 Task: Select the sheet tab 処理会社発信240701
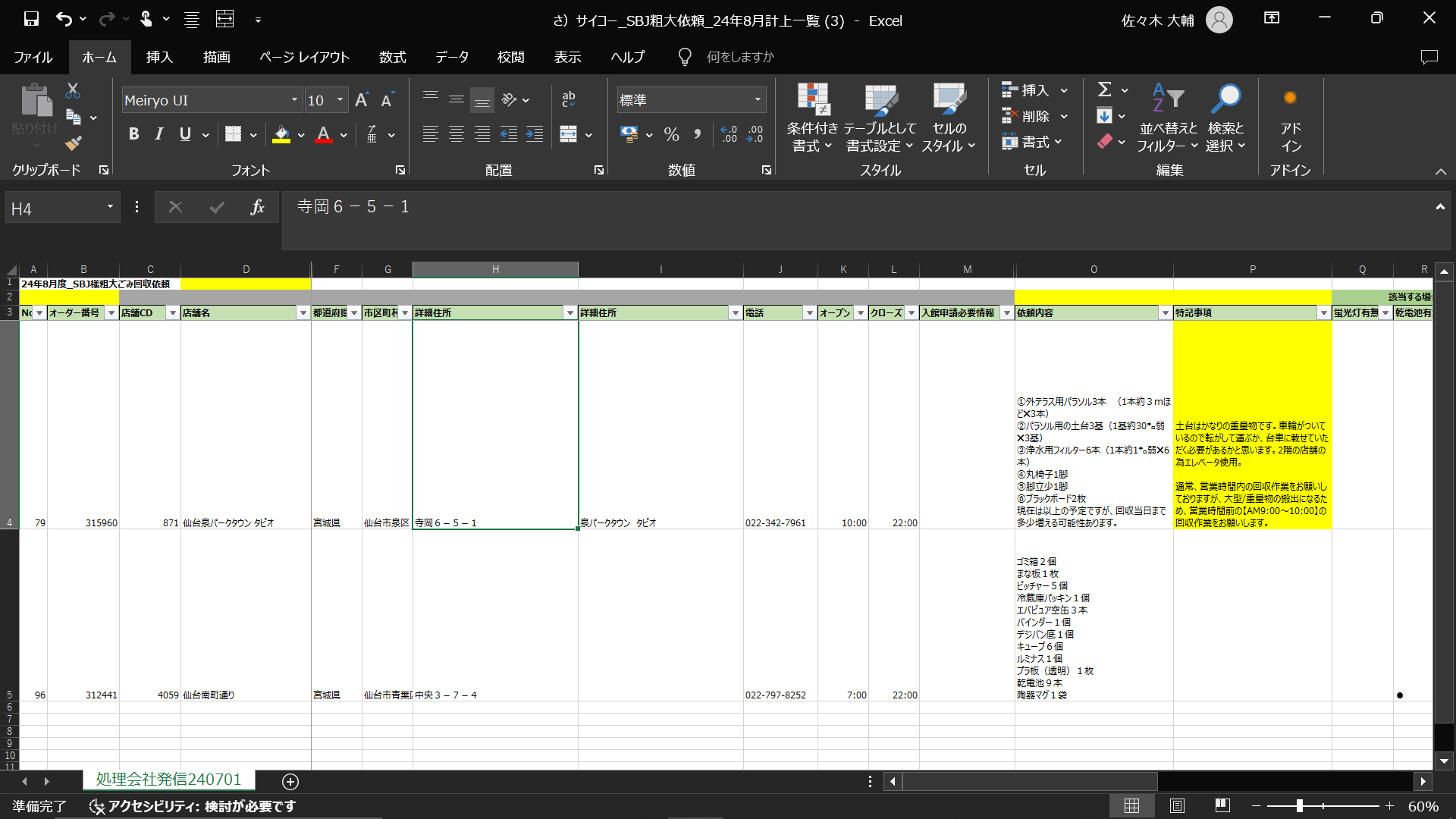(168, 780)
